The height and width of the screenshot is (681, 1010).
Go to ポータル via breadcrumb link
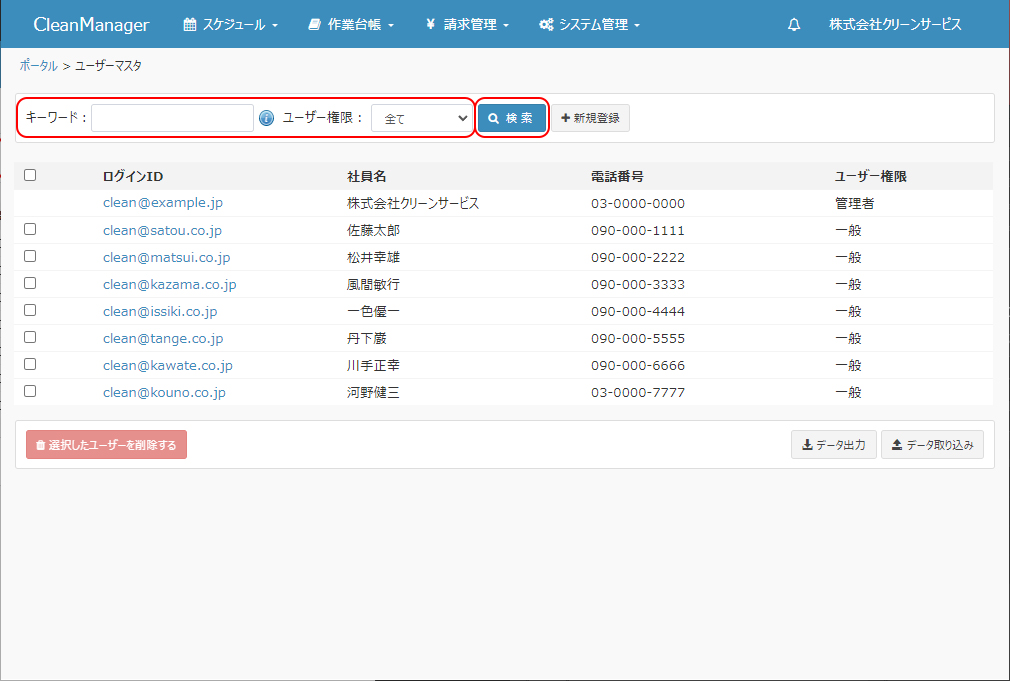(x=38, y=65)
